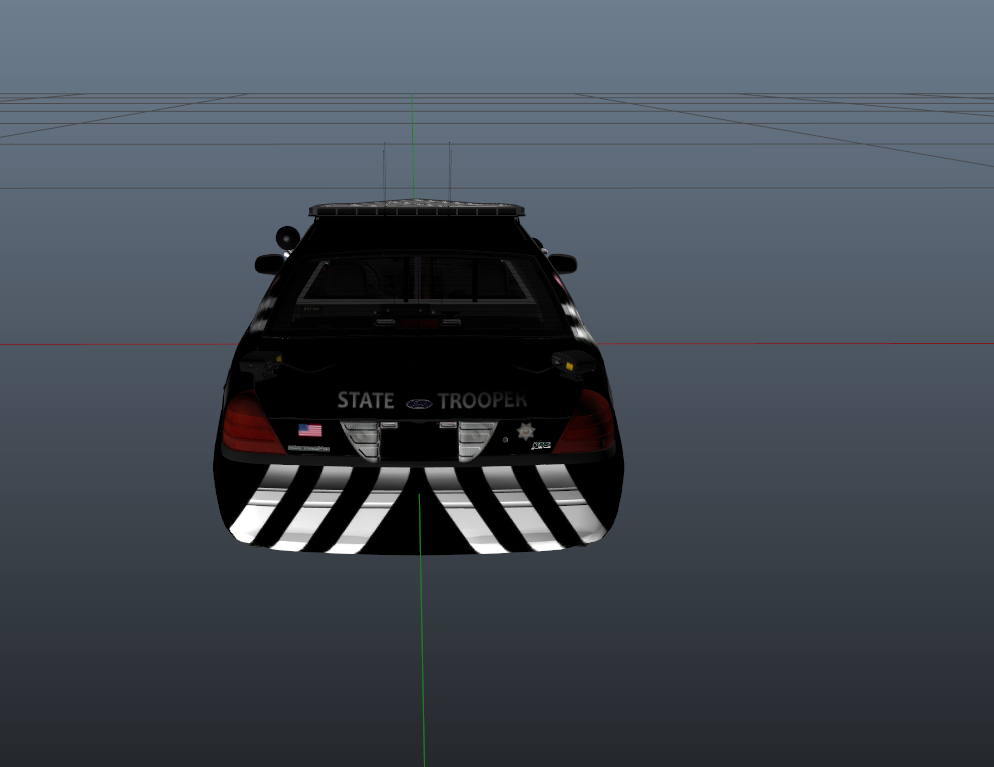The image size is (994, 767).
Task: Click the TROOPER lettering on the trunk
Action: (x=483, y=401)
